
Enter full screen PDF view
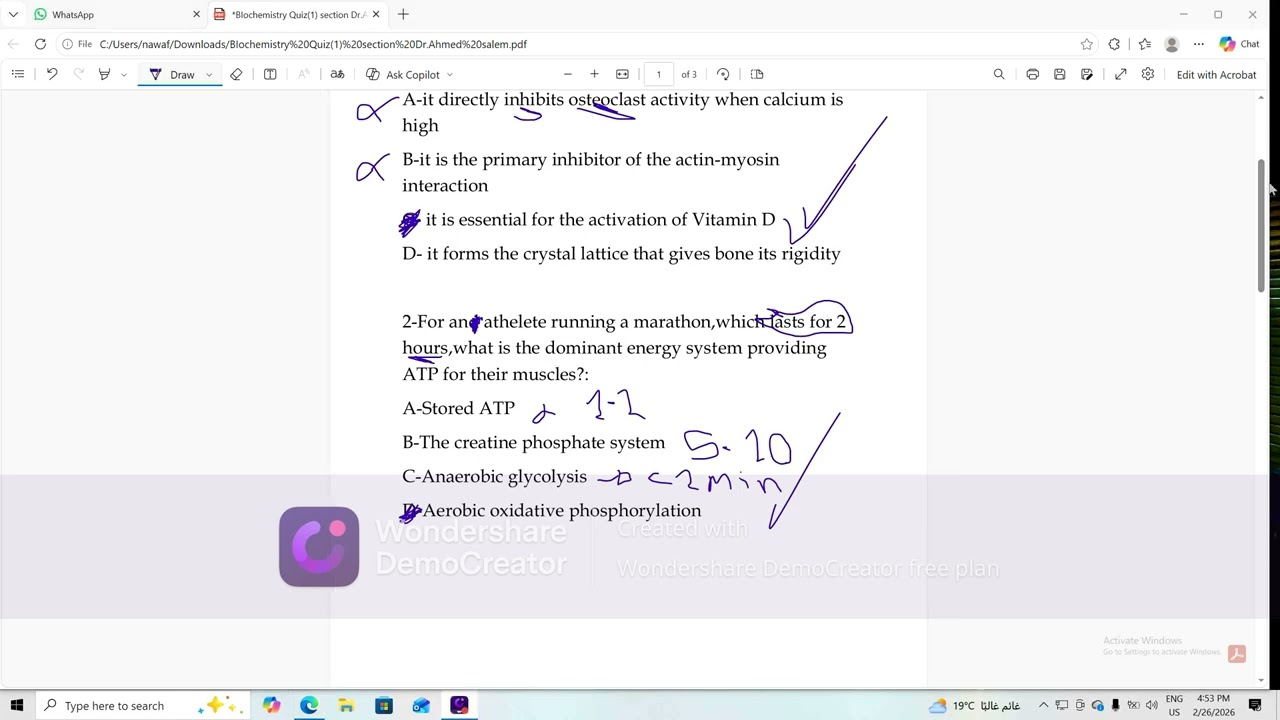coord(1121,74)
